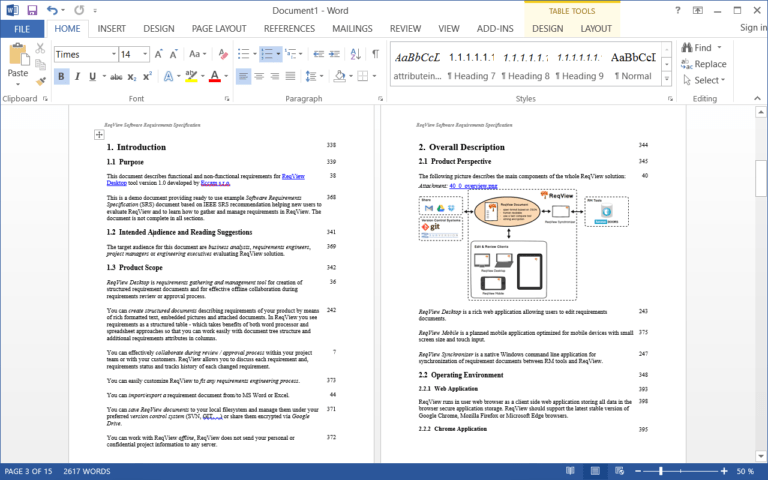Toggle Bold formatting off
Image resolution: width=768 pixels, height=480 pixels.
point(61,76)
